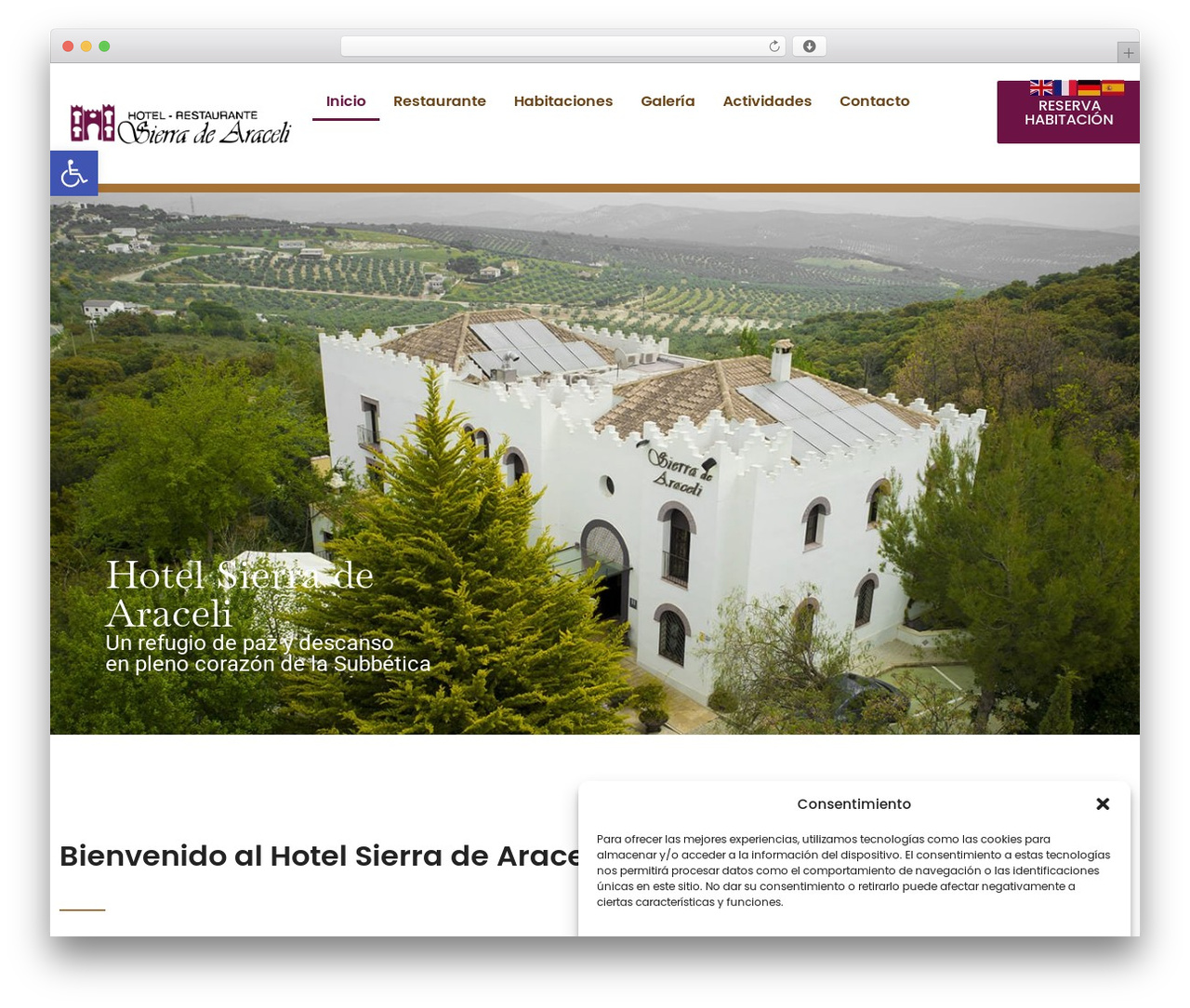Open the Actividades page
The width and height of the screenshot is (1190, 1008).
coord(767,101)
